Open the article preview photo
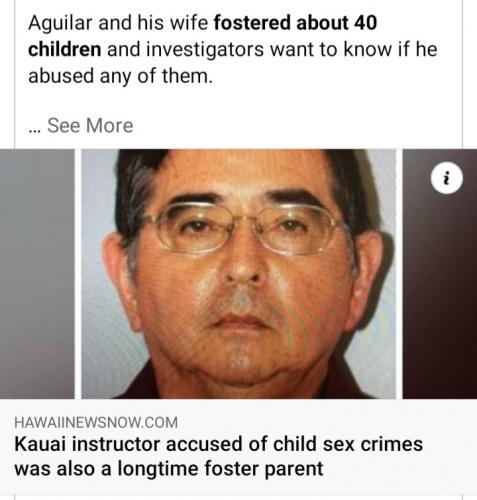 239,274
